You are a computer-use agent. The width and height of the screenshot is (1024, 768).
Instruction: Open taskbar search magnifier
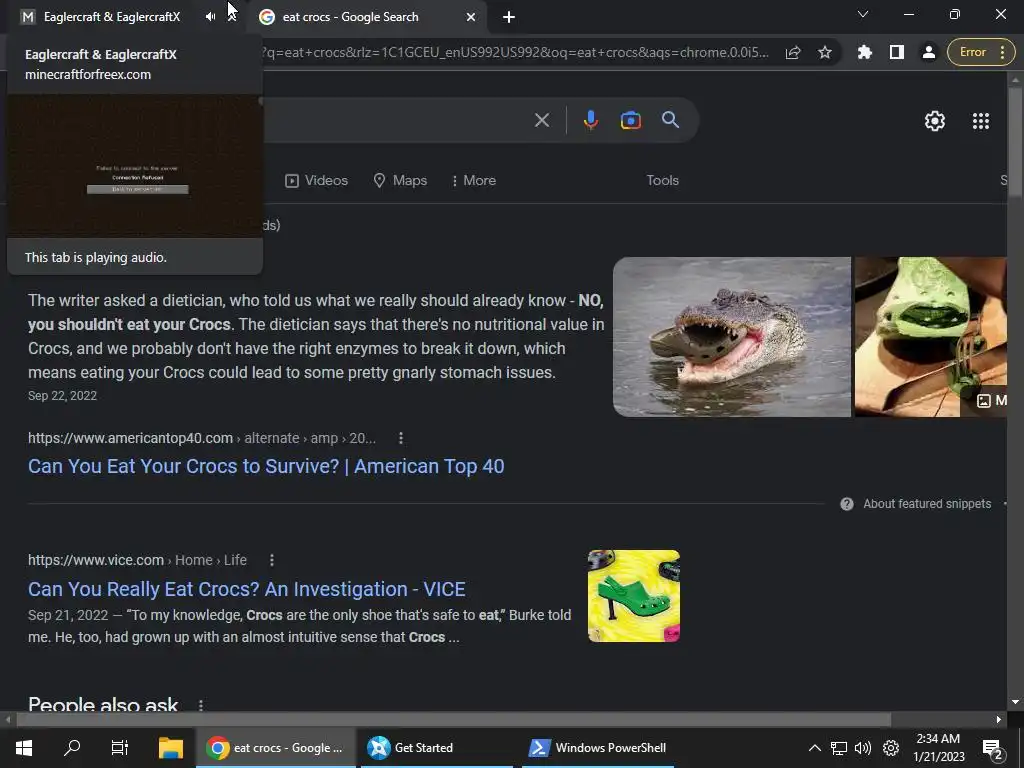coord(72,748)
